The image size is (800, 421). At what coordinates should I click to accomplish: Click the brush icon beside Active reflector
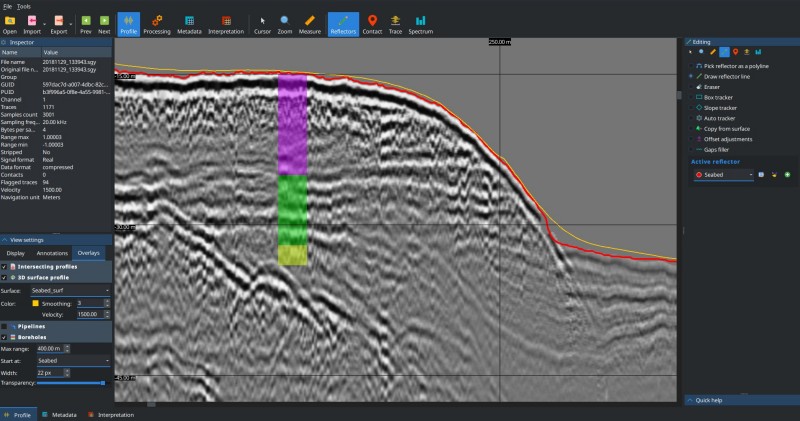(774, 175)
